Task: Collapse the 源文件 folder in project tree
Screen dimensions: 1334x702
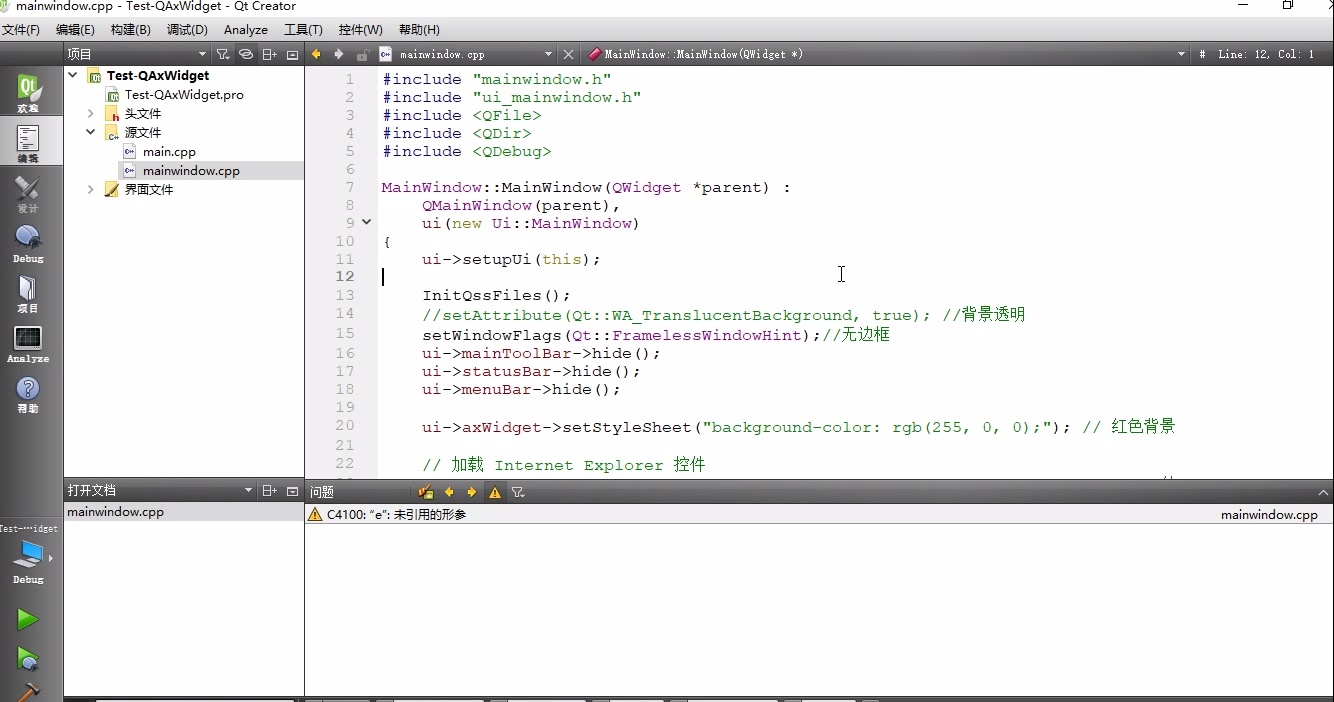Action: click(90, 132)
